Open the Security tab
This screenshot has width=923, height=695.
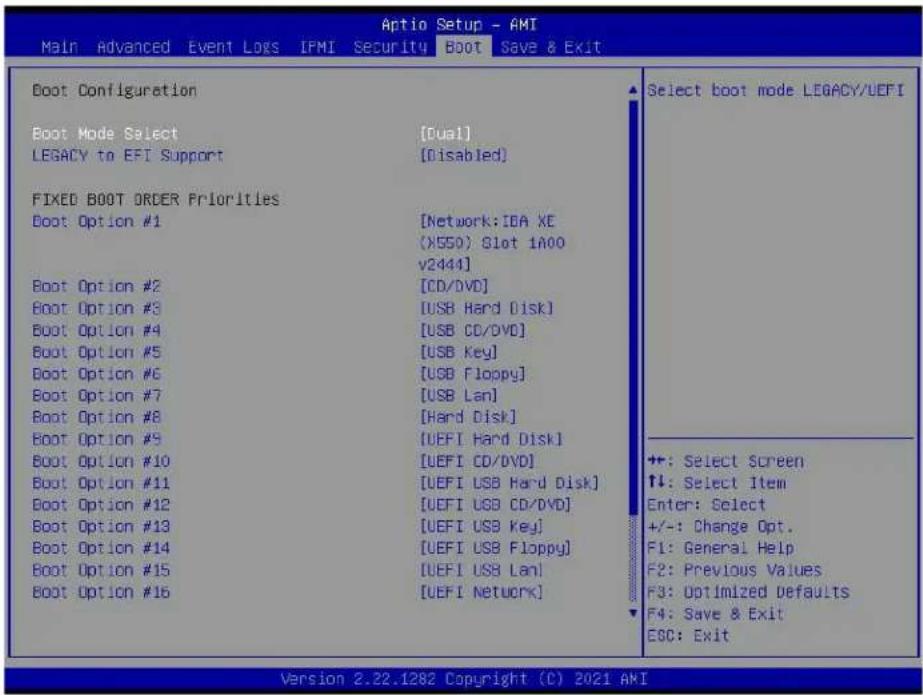click(x=390, y=47)
